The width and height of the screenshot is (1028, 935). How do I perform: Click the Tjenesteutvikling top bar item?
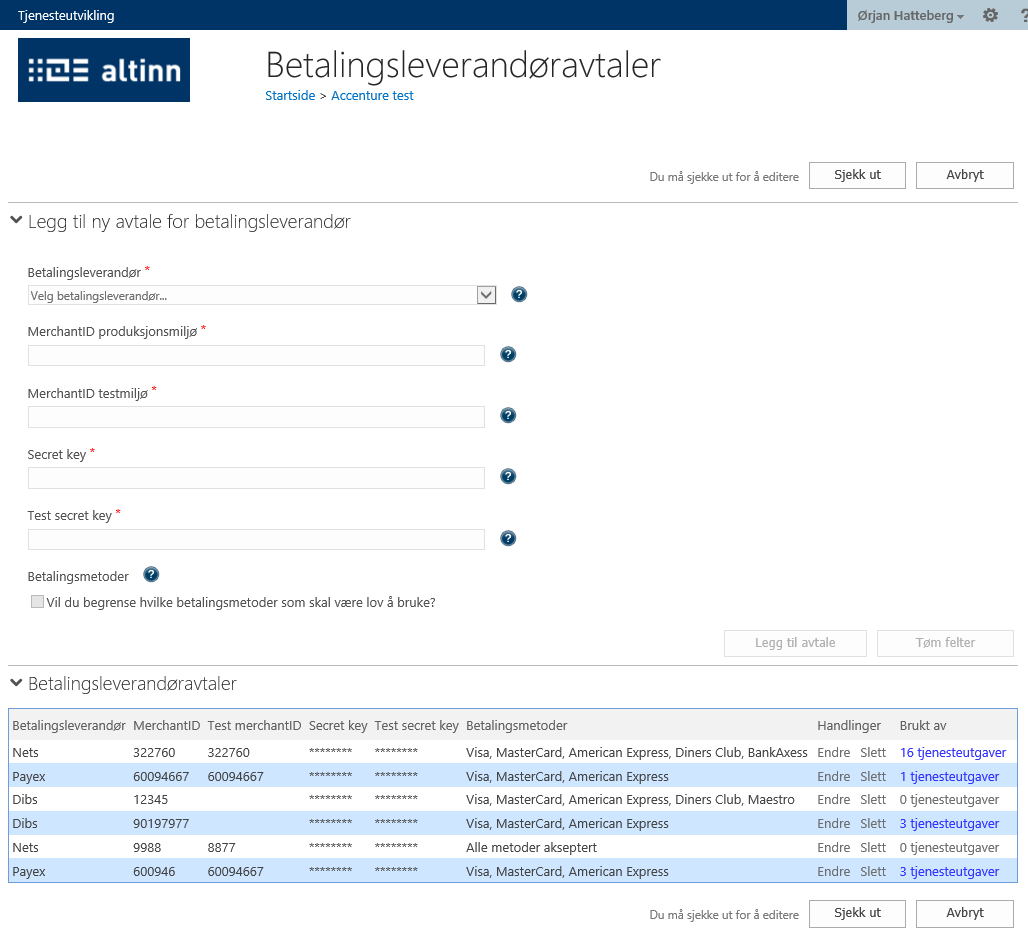pyautogui.click(x=66, y=15)
